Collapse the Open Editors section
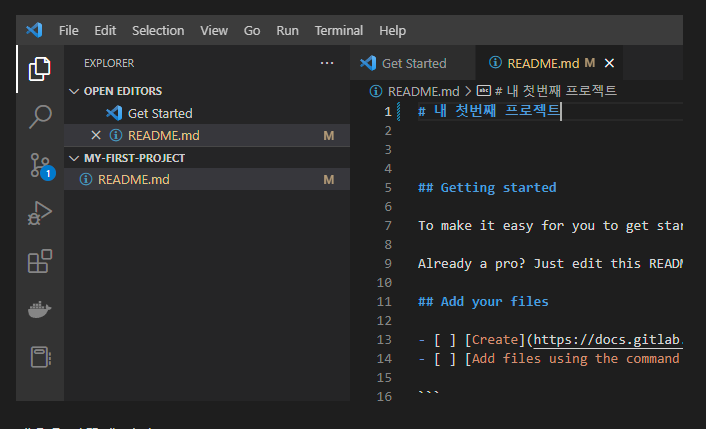Screen dimensions: 706x429 (74, 91)
